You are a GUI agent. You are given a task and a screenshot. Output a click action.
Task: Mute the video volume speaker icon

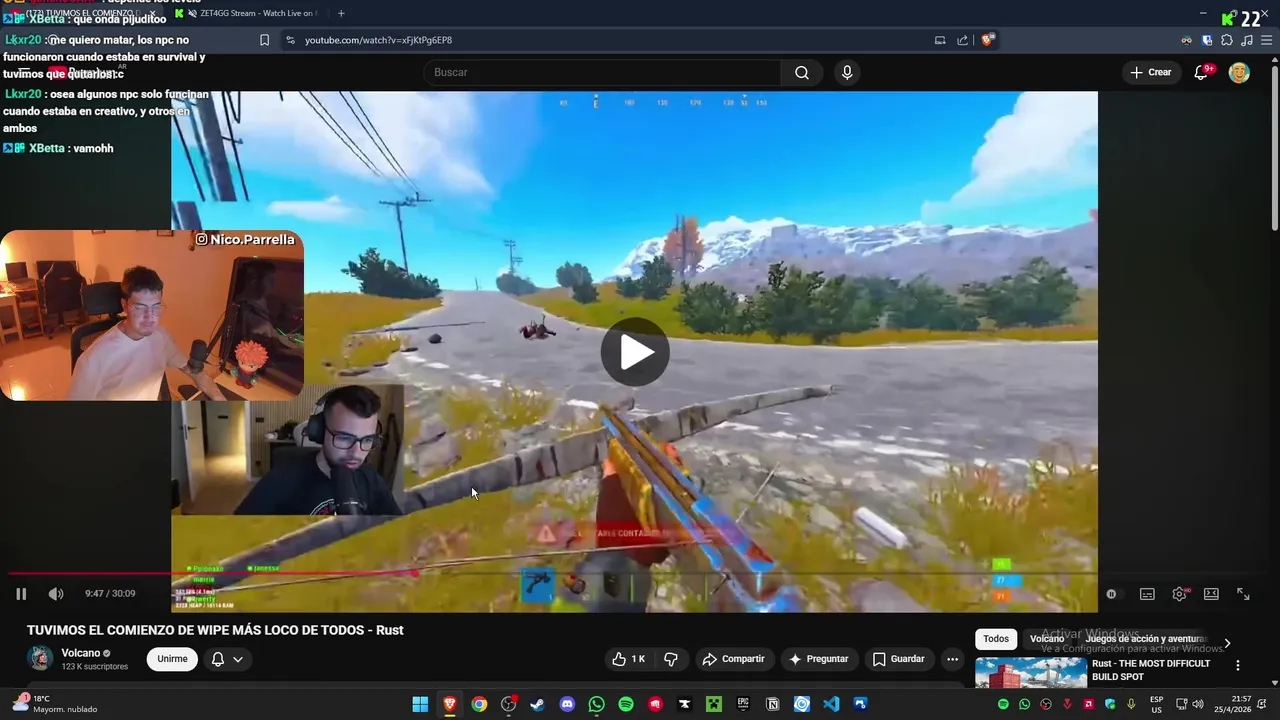coord(56,594)
